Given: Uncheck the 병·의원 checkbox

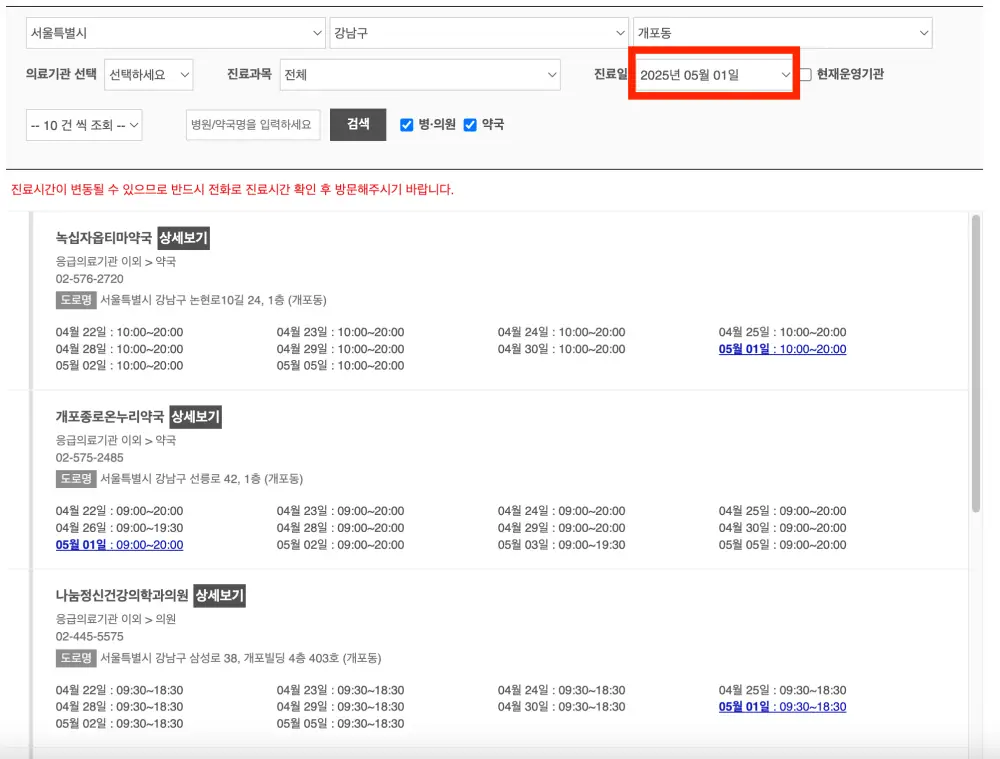Looking at the screenshot, I should coord(406,124).
